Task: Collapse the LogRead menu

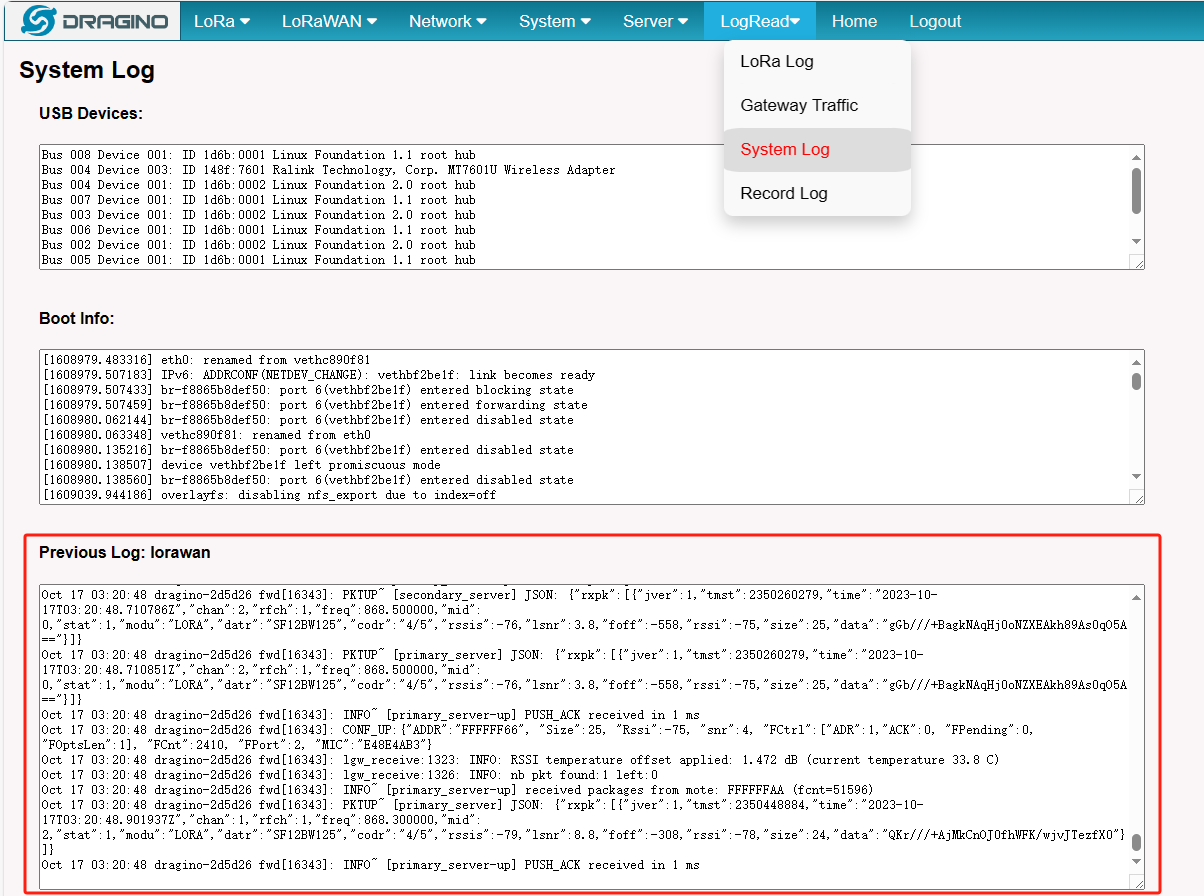Action: (760, 21)
